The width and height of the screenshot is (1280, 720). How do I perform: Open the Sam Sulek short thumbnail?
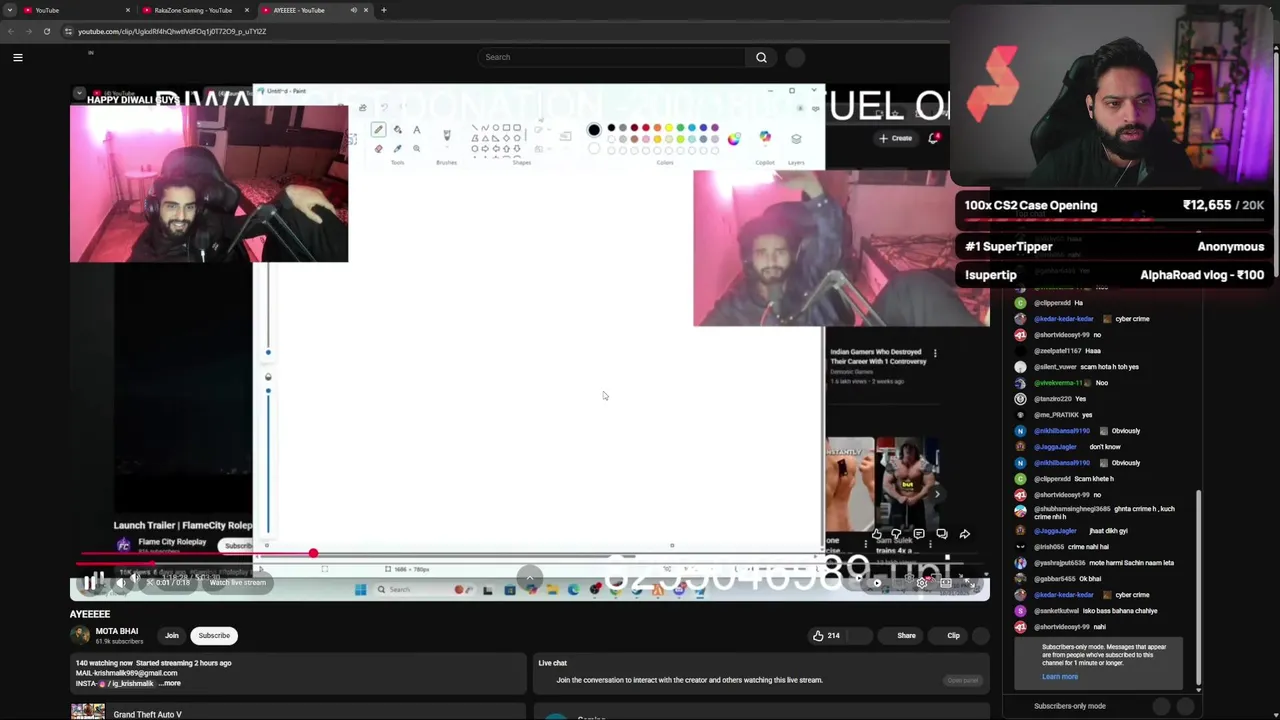click(908, 484)
